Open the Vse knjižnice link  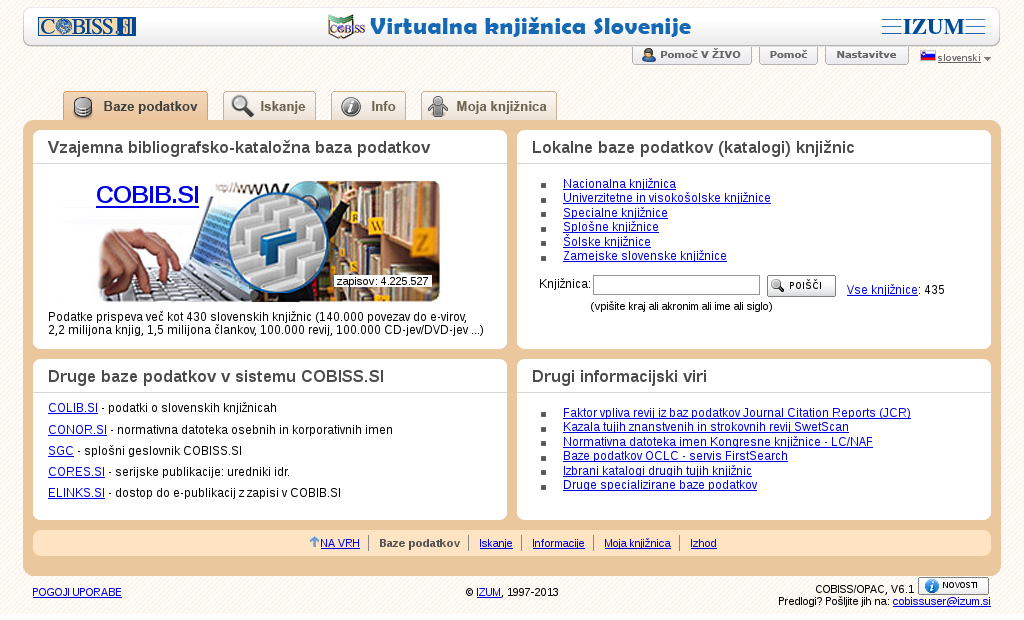pyautogui.click(x=881, y=290)
